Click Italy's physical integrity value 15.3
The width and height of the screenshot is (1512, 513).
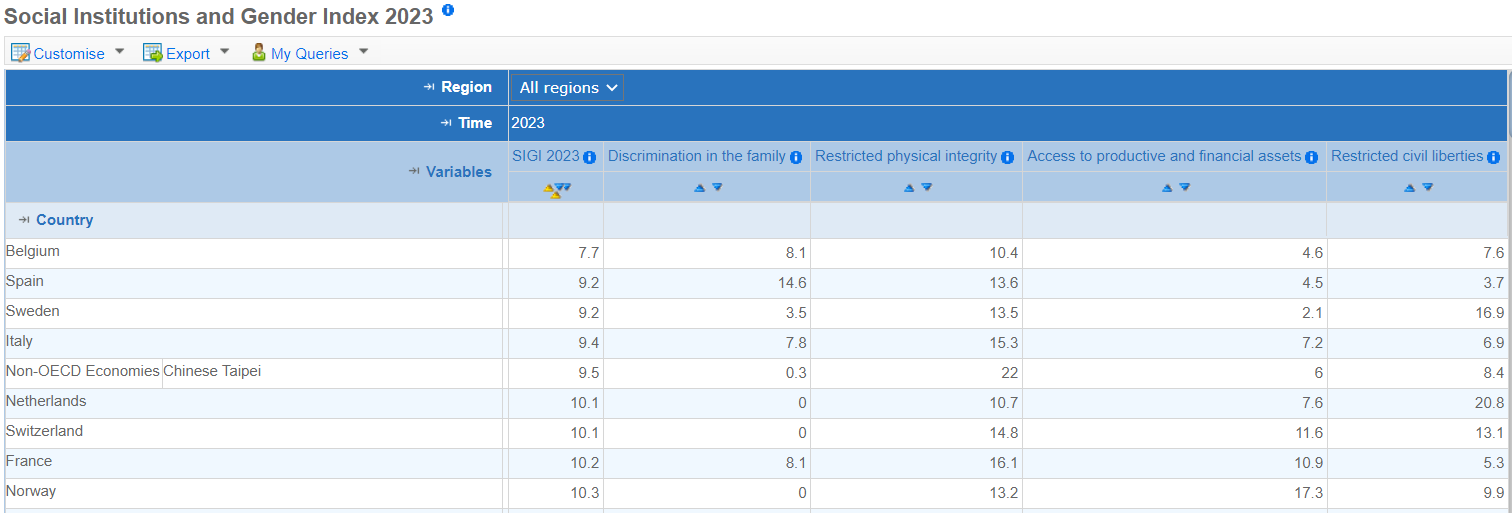point(1003,344)
